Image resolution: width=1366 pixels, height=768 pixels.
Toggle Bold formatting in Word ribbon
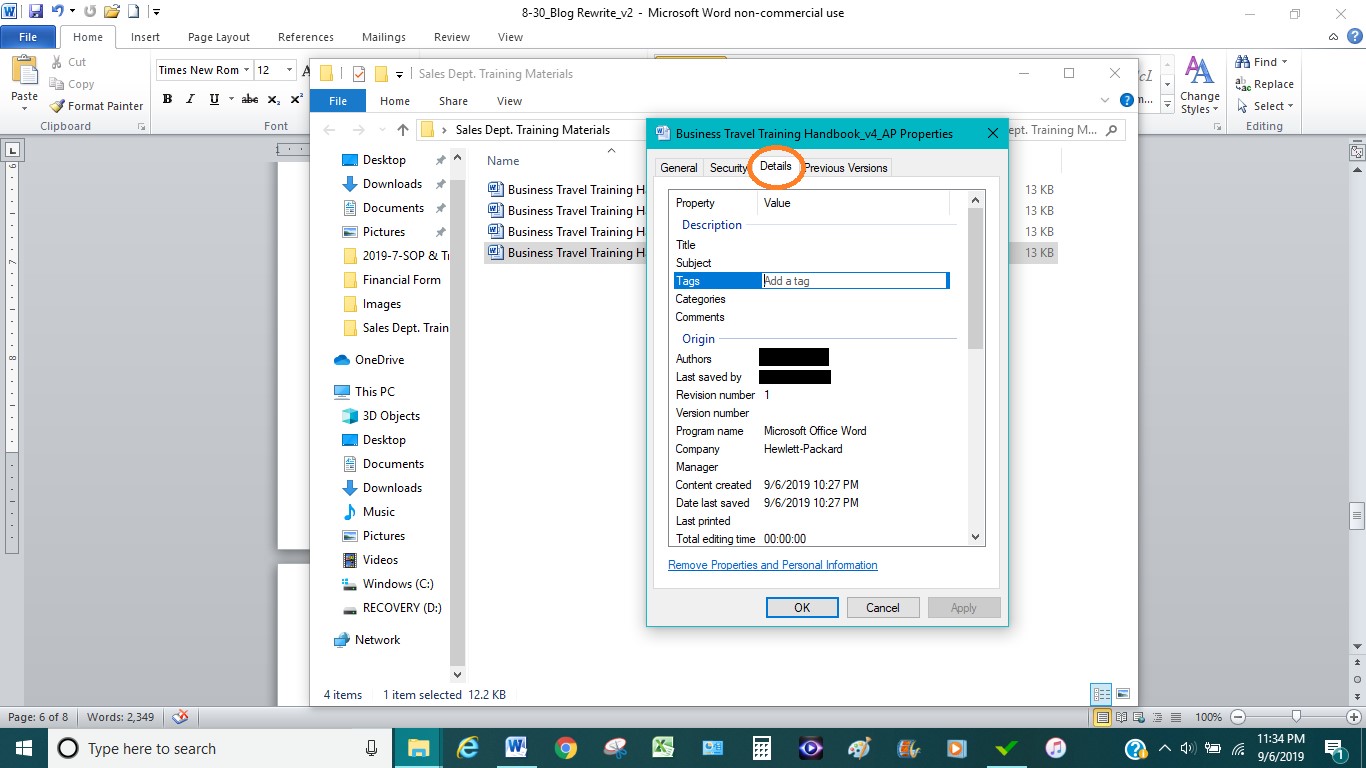coord(167,99)
